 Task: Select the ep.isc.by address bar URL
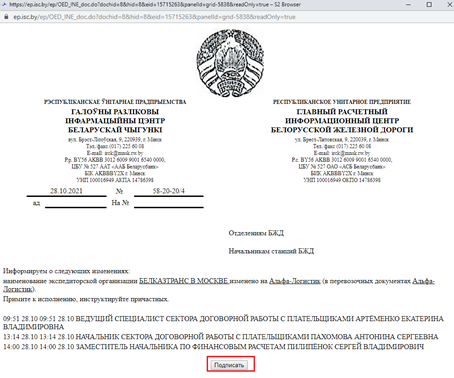[154, 17]
